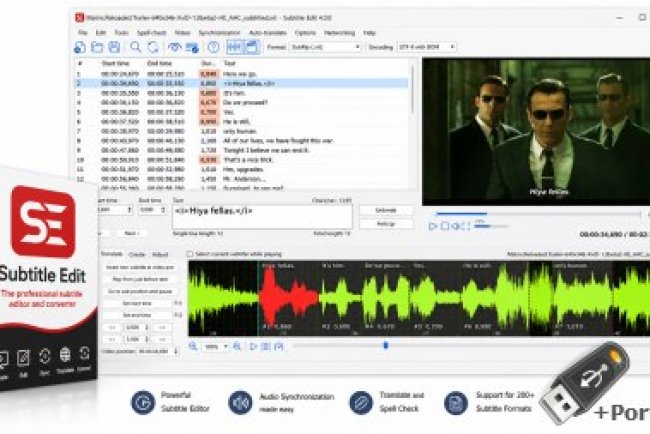Open the File menu
650x434 pixels.
point(83,33)
